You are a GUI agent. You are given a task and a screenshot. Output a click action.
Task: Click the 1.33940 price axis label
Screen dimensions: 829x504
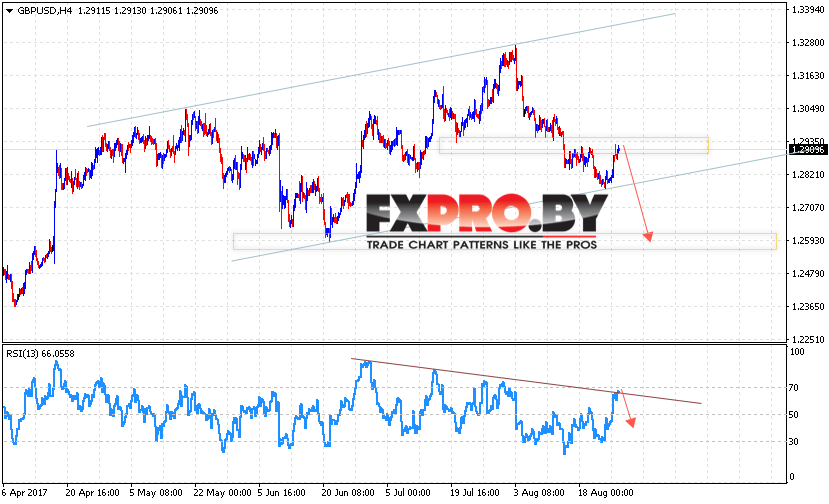(x=808, y=10)
